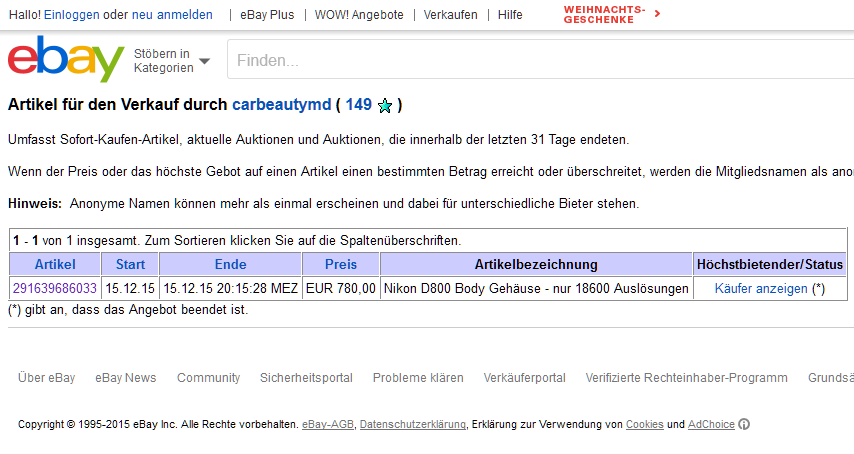Sort table by Artikel column header
This screenshot has height=454, width=854.
tap(55, 265)
